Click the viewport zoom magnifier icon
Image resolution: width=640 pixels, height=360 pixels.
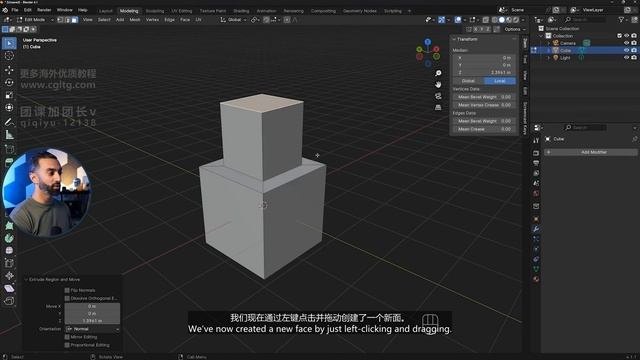[438, 73]
